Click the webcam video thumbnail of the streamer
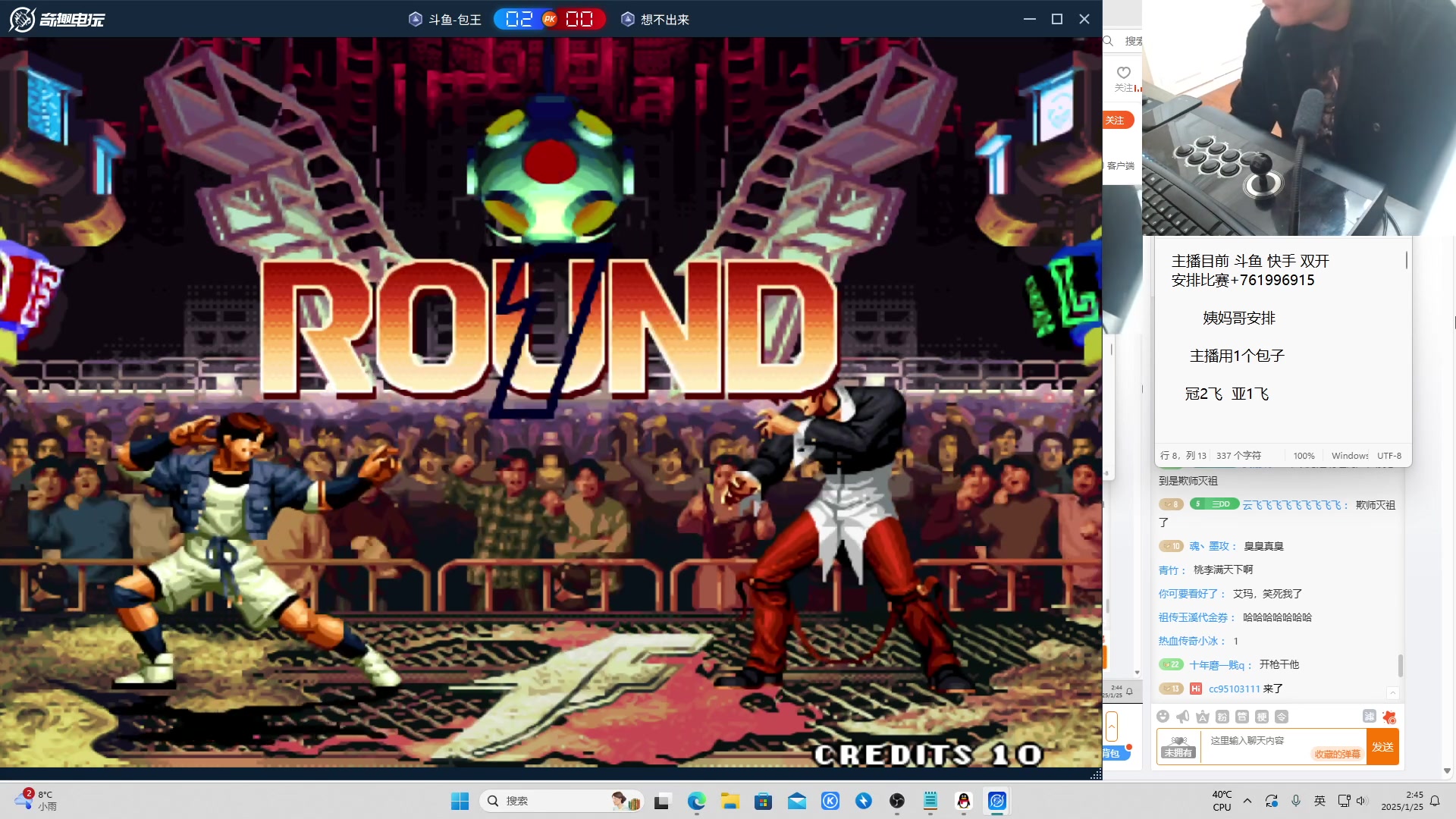The height and width of the screenshot is (819, 1456). [x=1298, y=118]
